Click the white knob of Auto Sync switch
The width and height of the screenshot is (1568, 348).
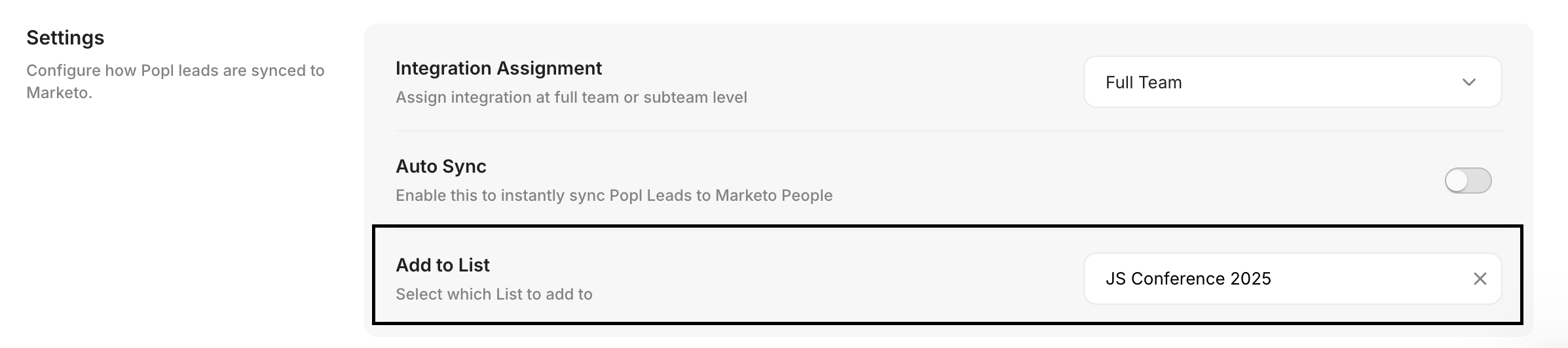pos(1457,181)
